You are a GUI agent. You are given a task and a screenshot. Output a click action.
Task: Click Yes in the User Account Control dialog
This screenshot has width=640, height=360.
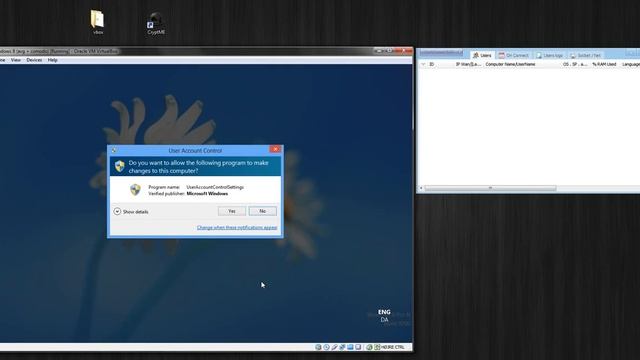point(231,211)
